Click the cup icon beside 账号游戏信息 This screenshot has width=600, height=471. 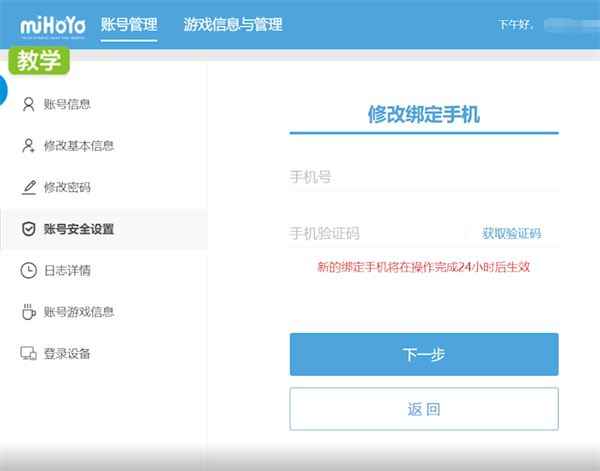tap(28, 312)
